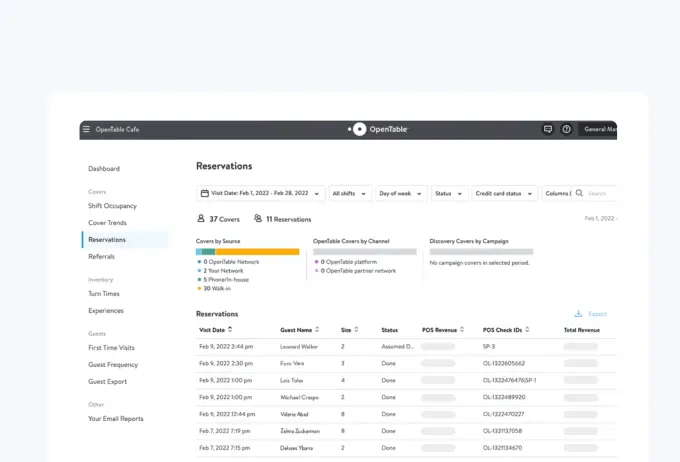
Task: Select the Valerie Abad guest name
Action: 294,414
